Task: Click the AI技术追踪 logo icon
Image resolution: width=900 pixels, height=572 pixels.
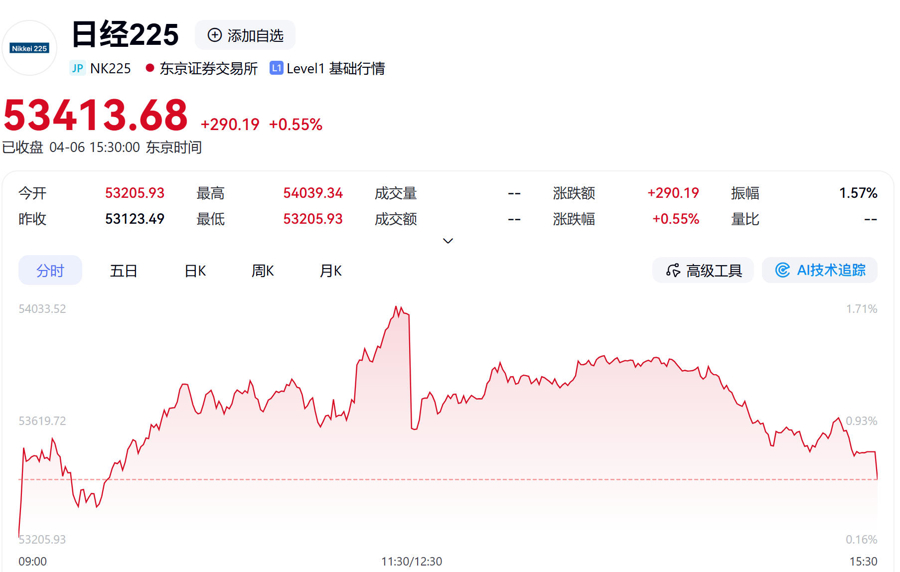Action: point(783,270)
